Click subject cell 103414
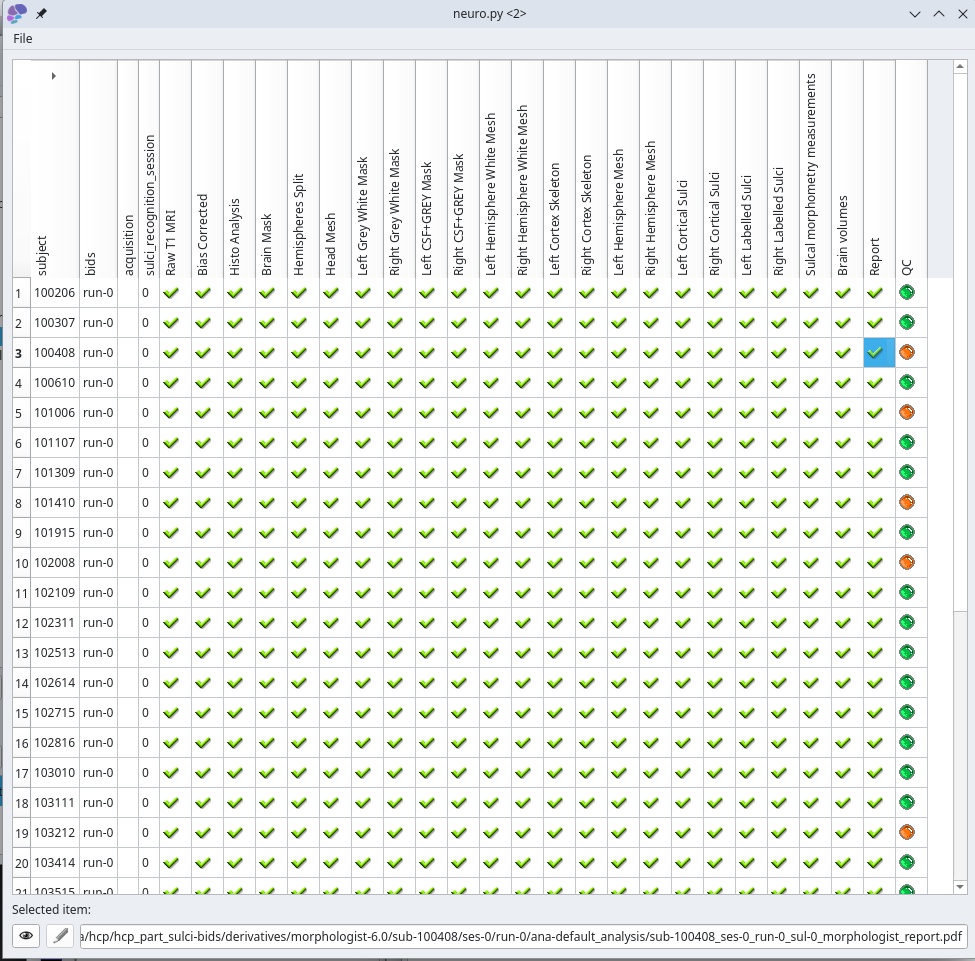The width and height of the screenshot is (975, 961). click(x=55, y=863)
